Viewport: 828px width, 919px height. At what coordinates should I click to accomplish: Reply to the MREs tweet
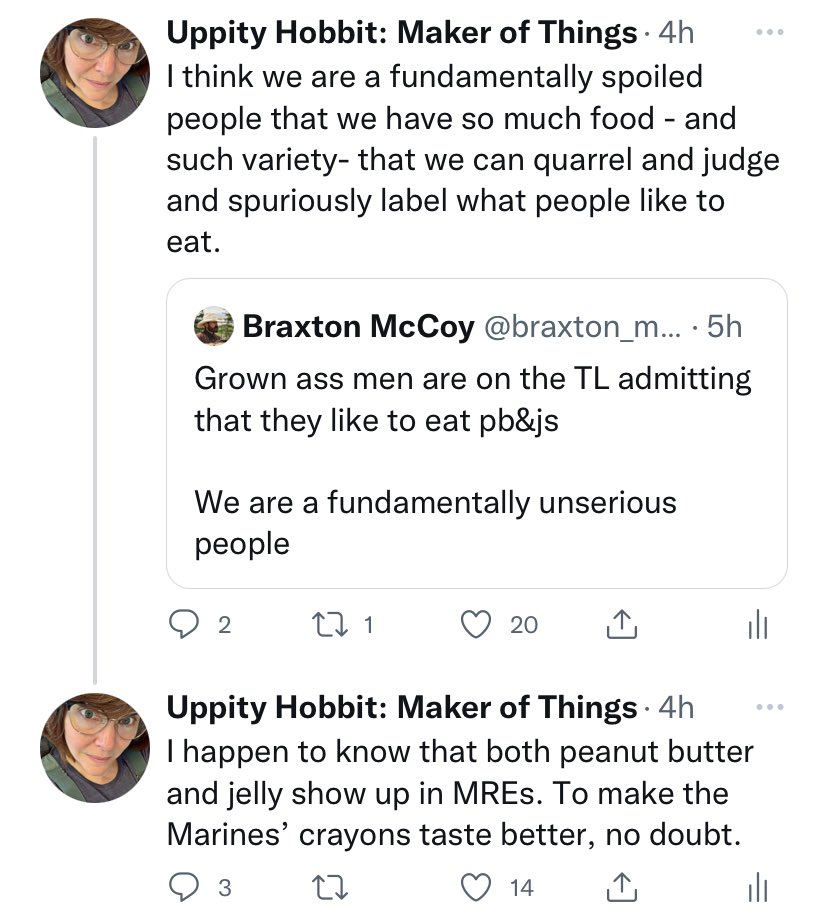point(182,887)
